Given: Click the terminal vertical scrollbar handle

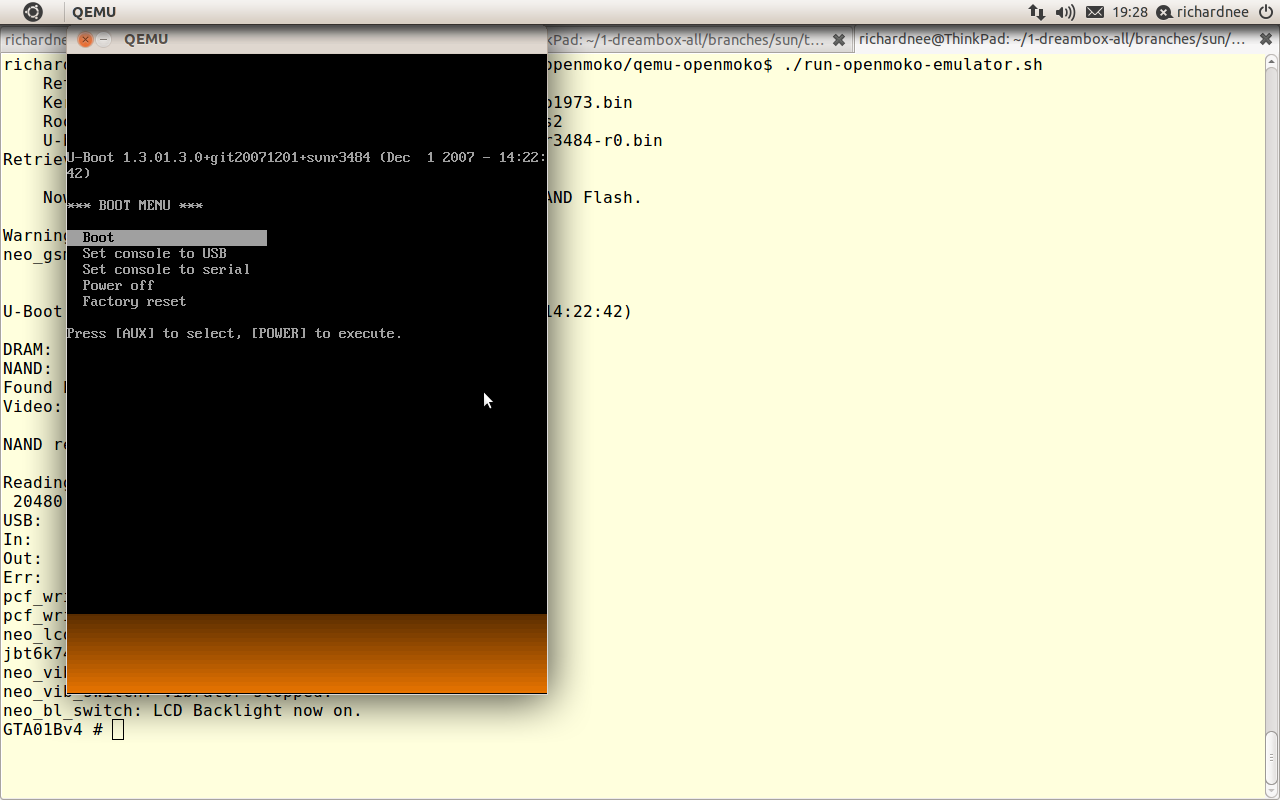Looking at the screenshot, I should tap(1272, 759).
